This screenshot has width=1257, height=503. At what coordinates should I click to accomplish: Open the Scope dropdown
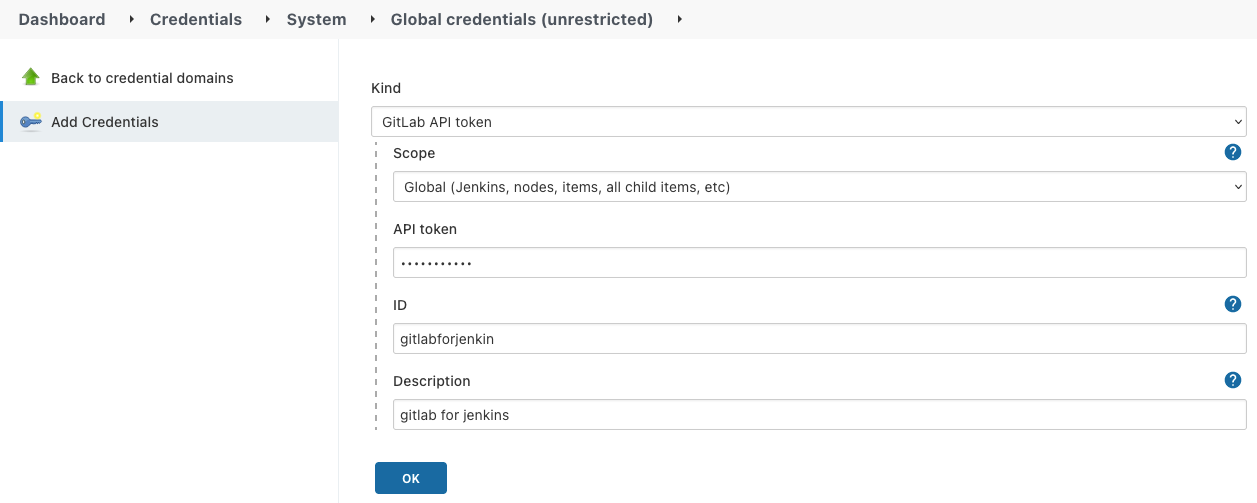click(x=819, y=187)
